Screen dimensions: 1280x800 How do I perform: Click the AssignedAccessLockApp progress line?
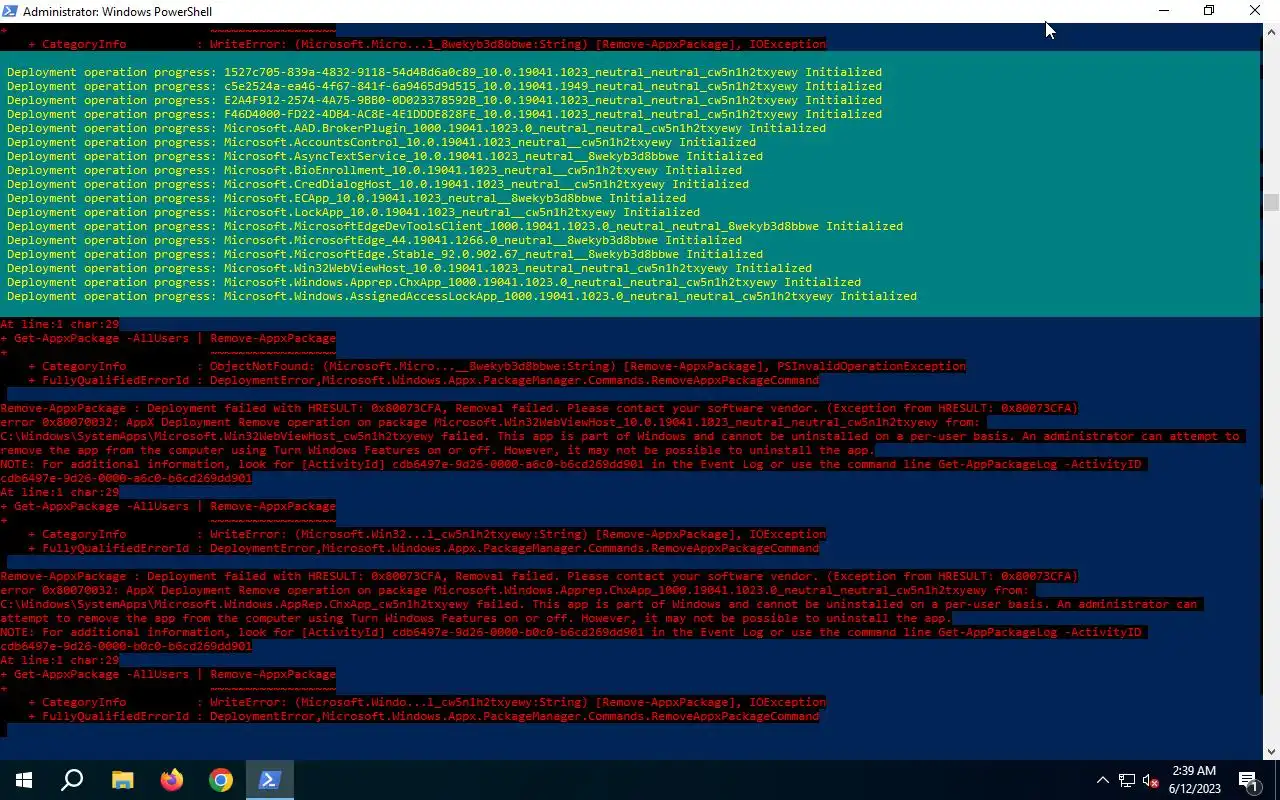pos(462,296)
